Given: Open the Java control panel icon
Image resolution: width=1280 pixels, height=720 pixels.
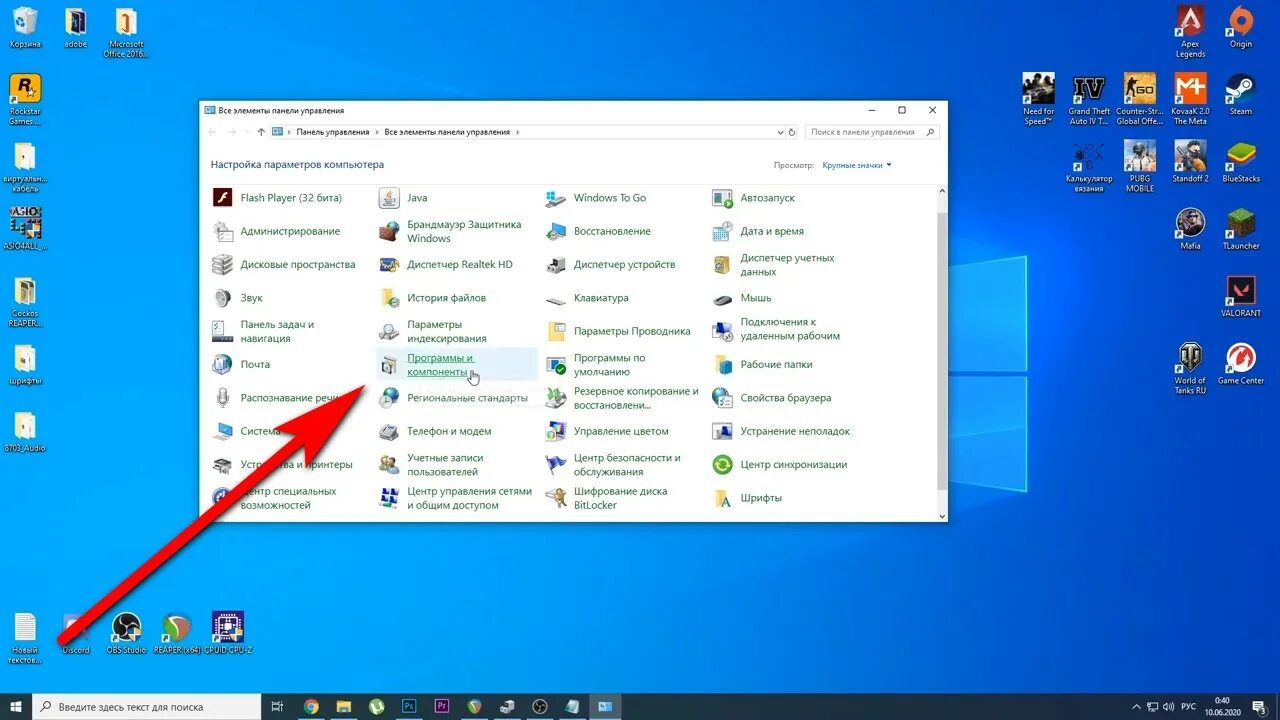Looking at the screenshot, I should tap(389, 198).
